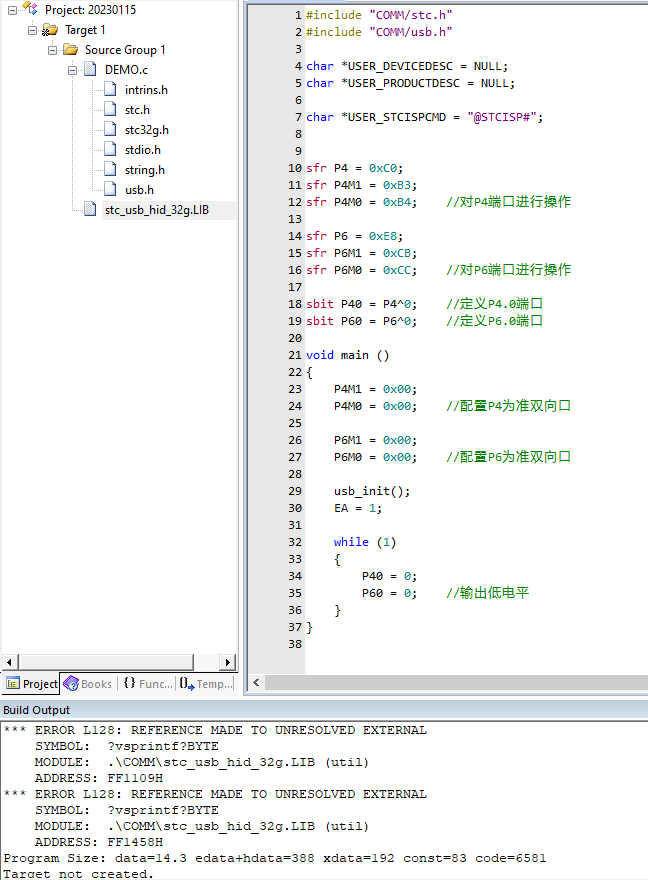Click the string.h file icon
Viewport: 648px width, 880px height.
click(x=111, y=169)
